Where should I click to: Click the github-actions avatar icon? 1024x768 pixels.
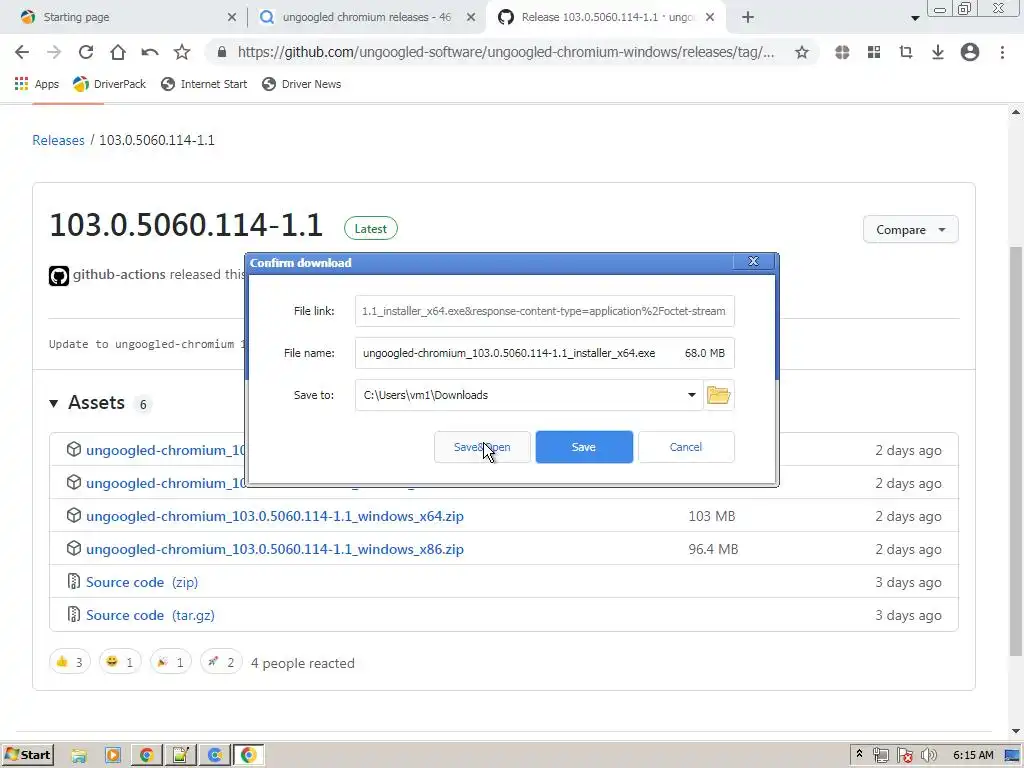pyautogui.click(x=59, y=276)
